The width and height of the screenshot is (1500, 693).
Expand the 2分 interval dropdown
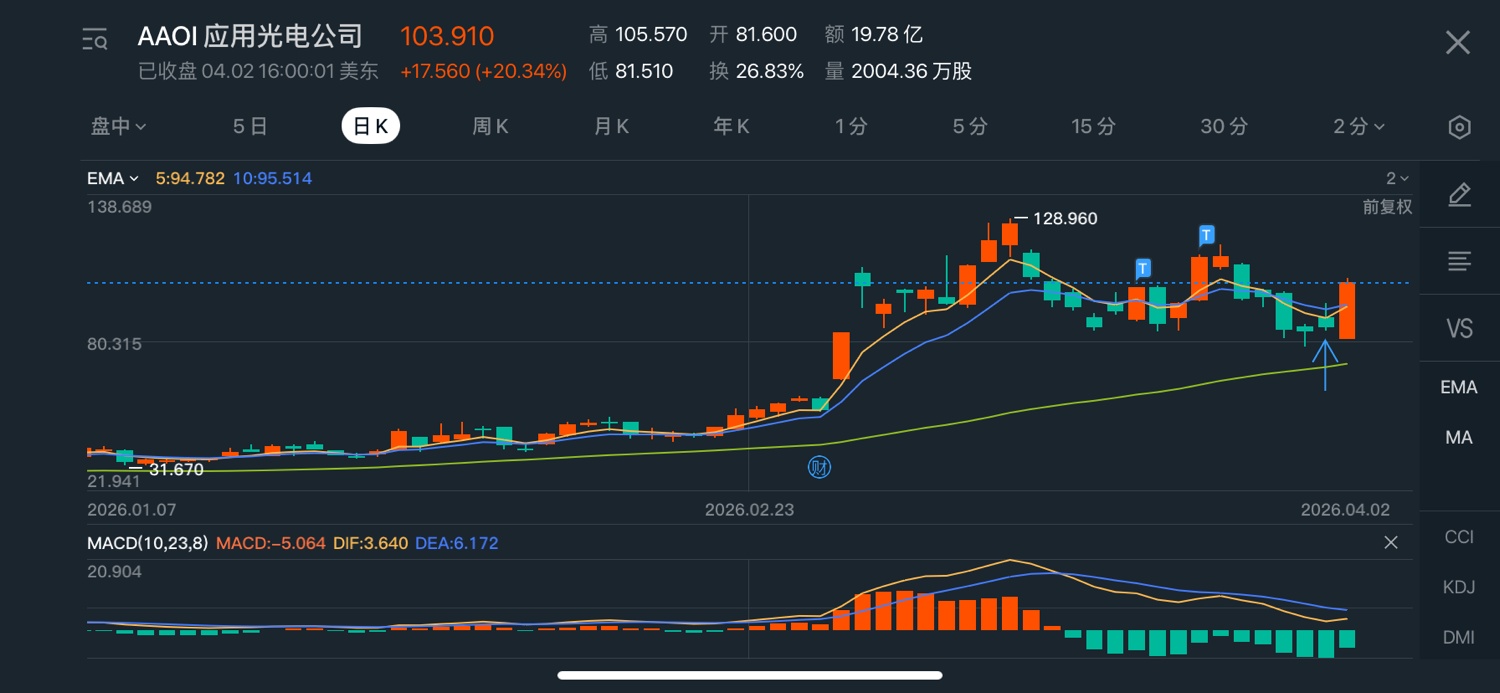coord(1358,127)
